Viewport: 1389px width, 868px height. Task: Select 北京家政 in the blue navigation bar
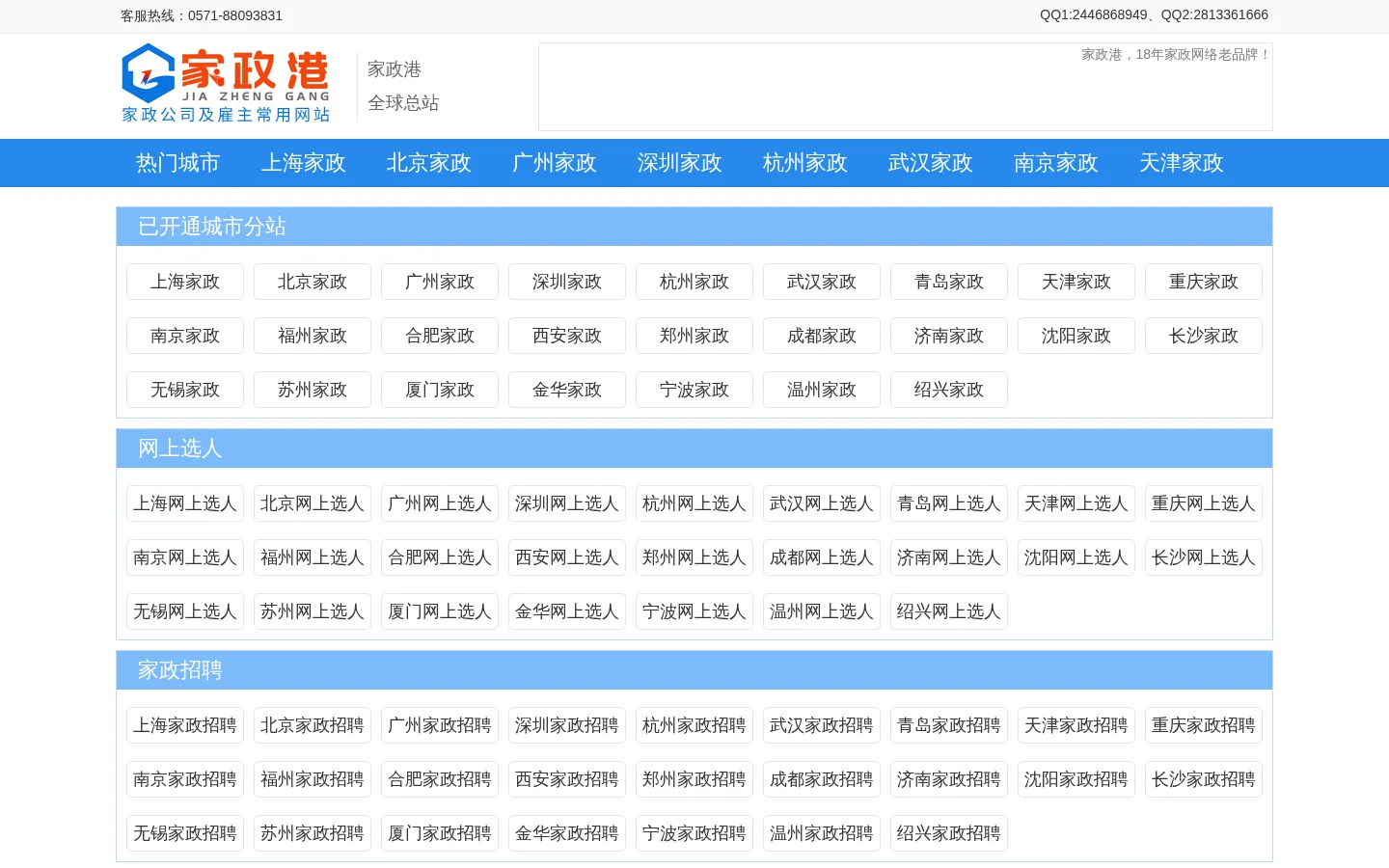(x=429, y=163)
